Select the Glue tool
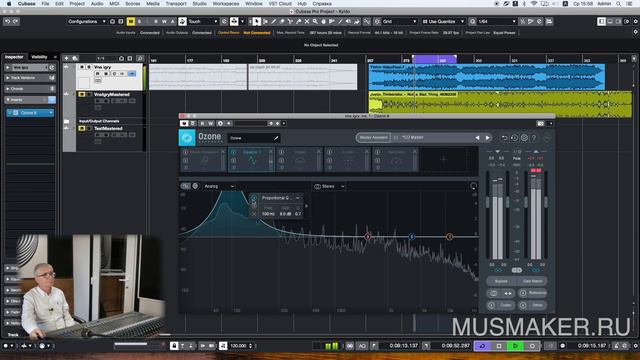The image size is (640, 360). tap(298, 21)
